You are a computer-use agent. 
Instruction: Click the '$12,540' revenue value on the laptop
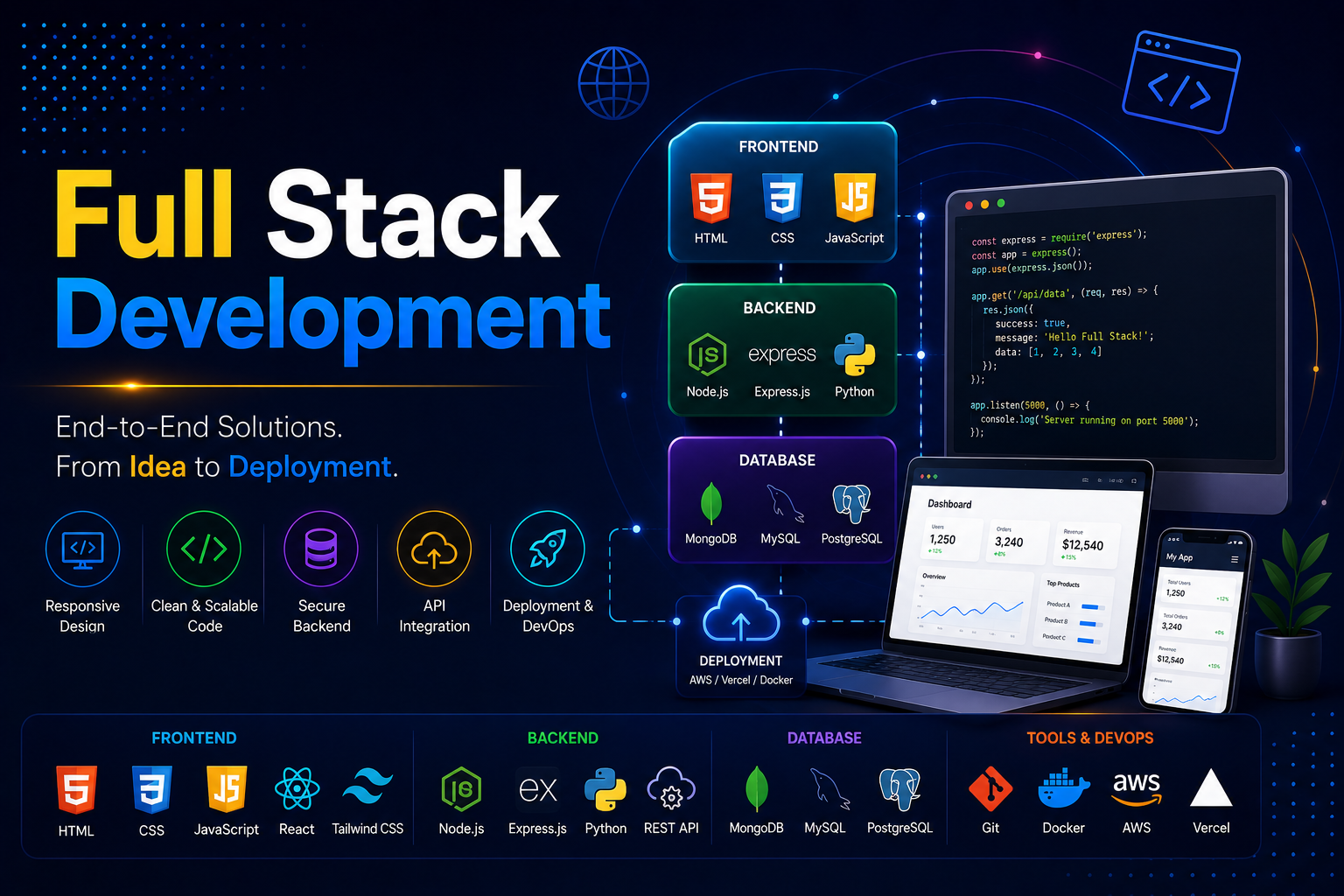1082,545
